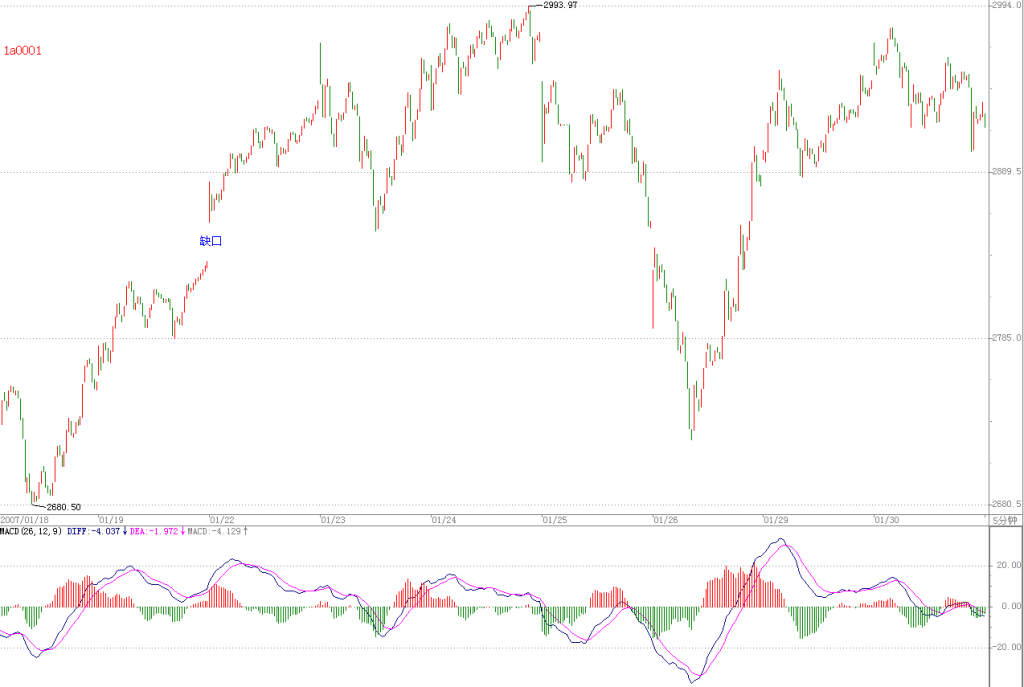Viewport: 1024px width, 687px height.
Task: Jump to the 01/23 date marker
Action: click(x=333, y=520)
